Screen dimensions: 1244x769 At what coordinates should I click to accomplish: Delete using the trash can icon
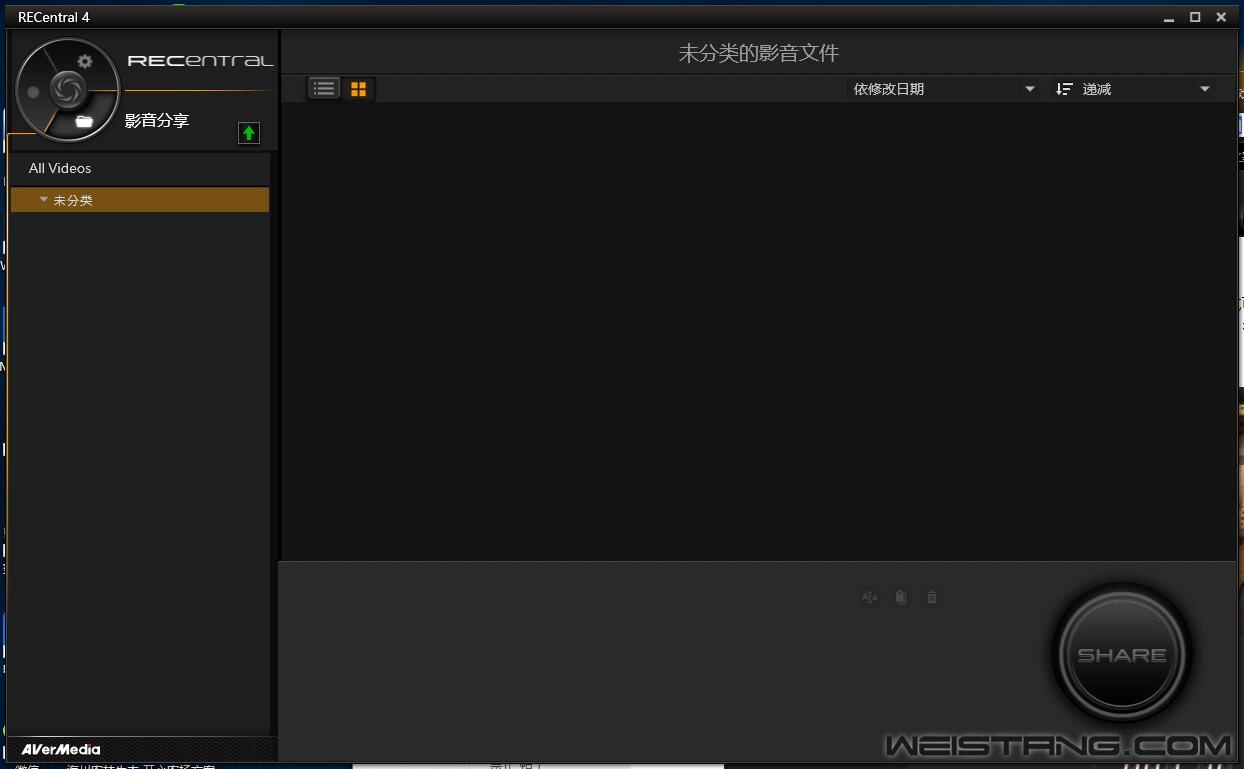click(932, 597)
